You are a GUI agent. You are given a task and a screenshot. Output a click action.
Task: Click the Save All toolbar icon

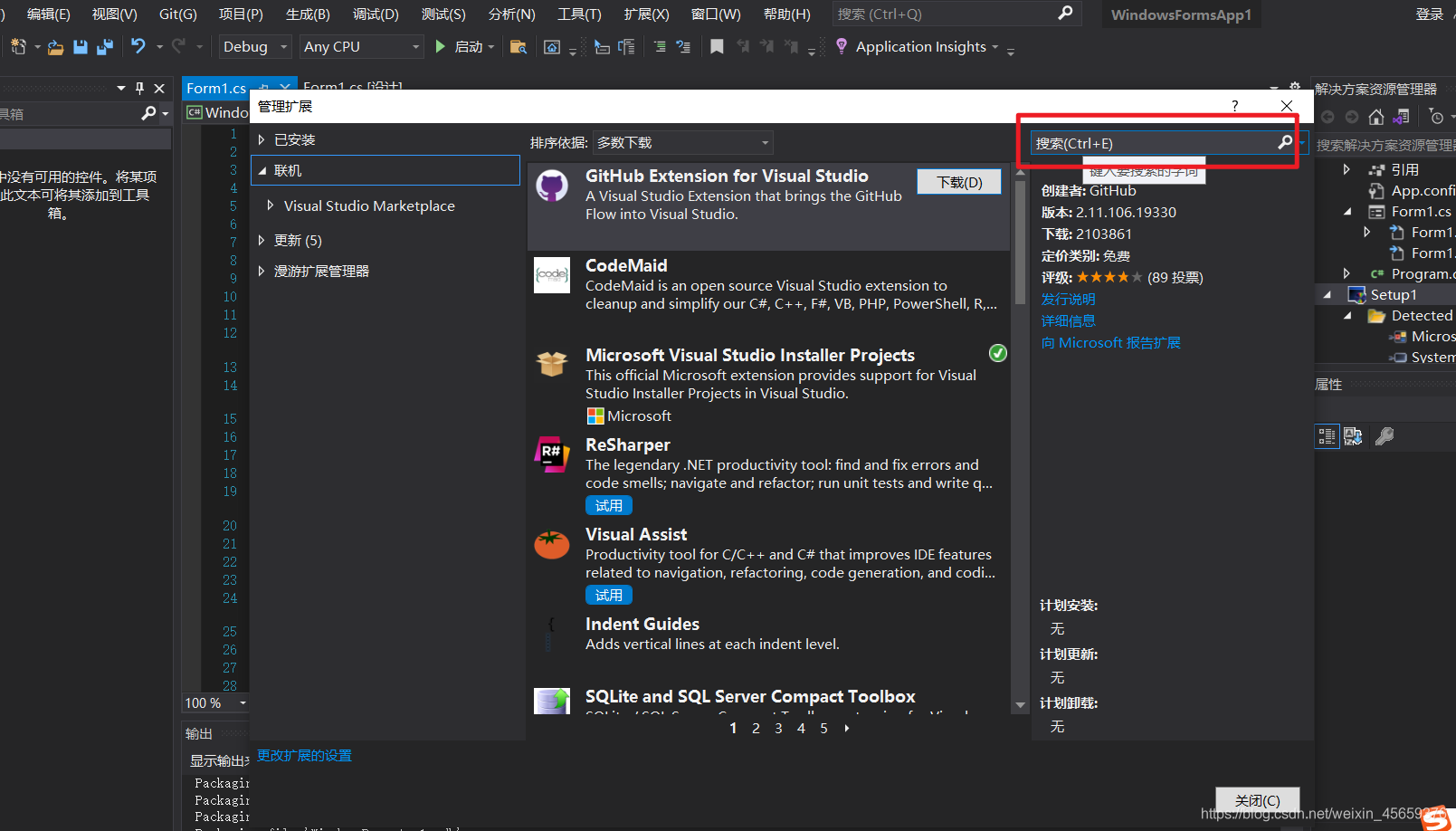coord(105,47)
